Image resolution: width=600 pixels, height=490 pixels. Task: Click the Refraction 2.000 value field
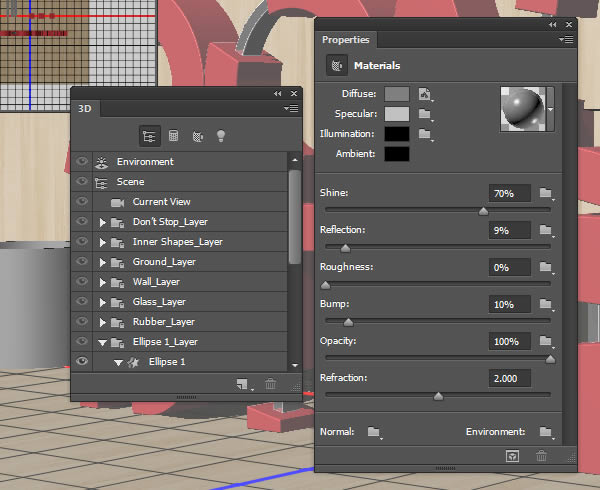(x=510, y=378)
